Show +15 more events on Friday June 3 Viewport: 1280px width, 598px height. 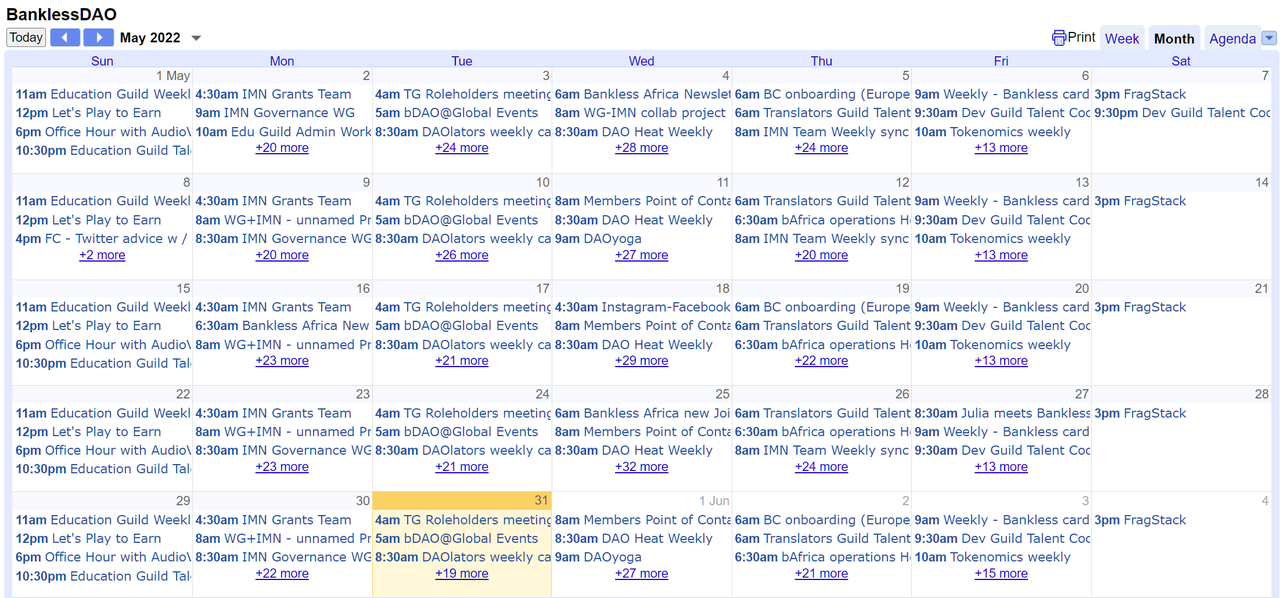coord(1001,574)
